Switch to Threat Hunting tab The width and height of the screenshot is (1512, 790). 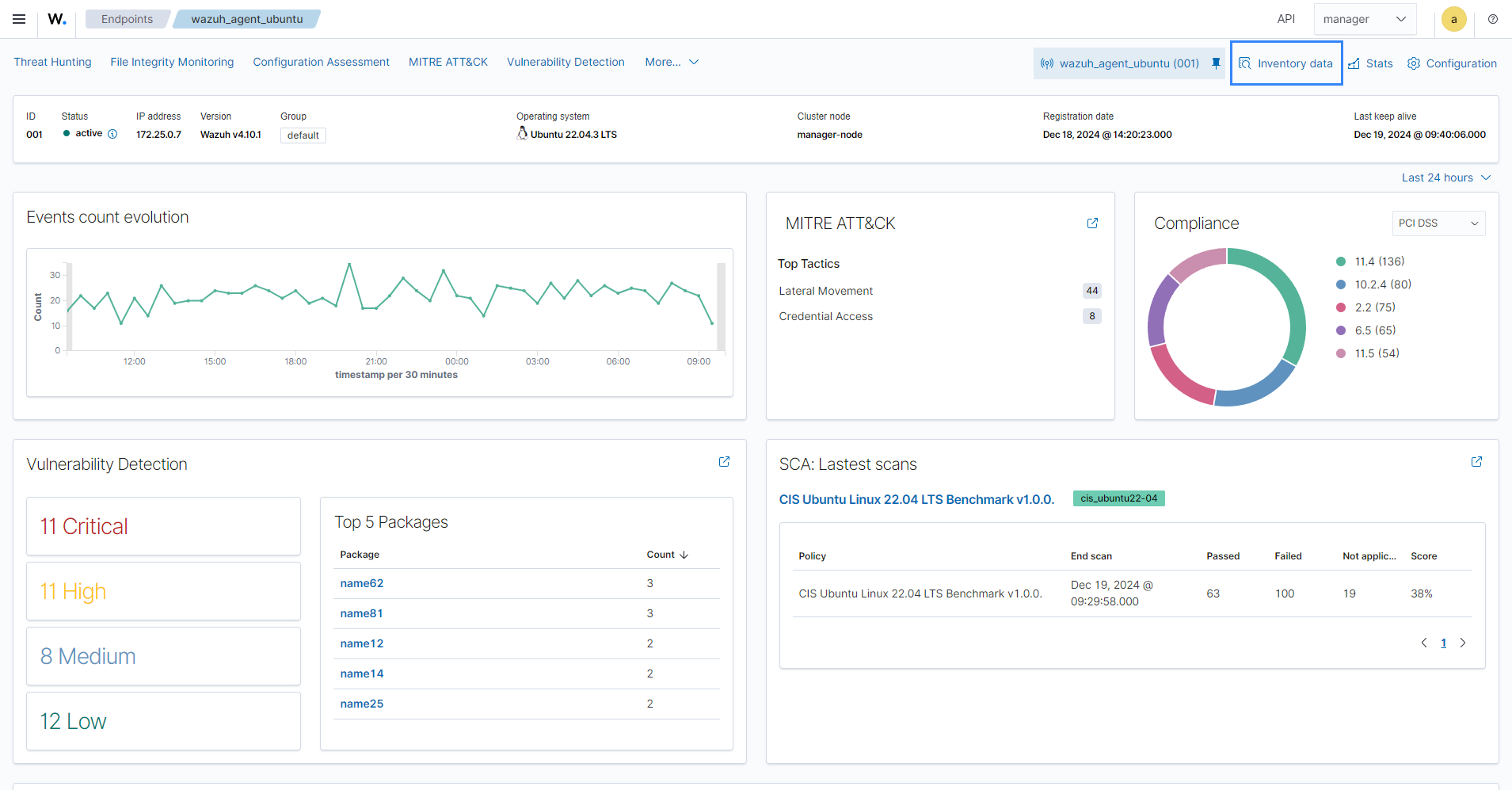coord(52,62)
